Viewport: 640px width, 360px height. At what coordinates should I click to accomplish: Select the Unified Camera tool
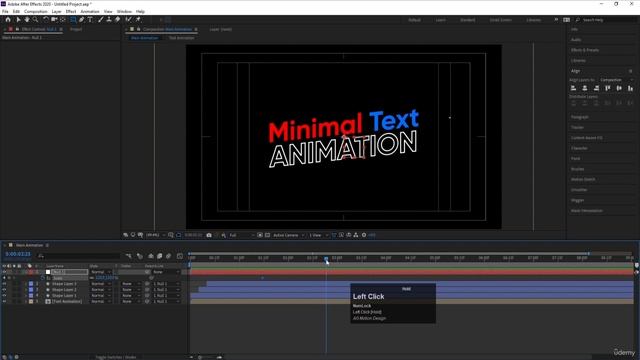point(54,20)
